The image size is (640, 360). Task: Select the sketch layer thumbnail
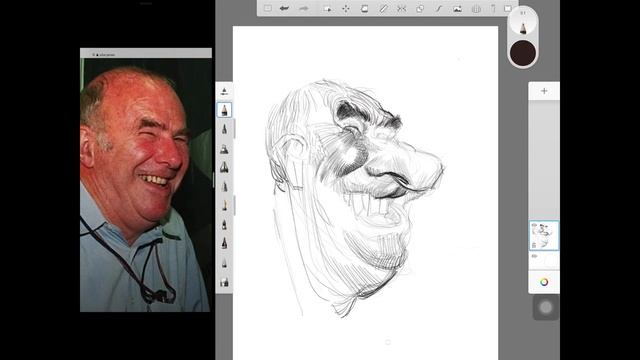click(544, 236)
